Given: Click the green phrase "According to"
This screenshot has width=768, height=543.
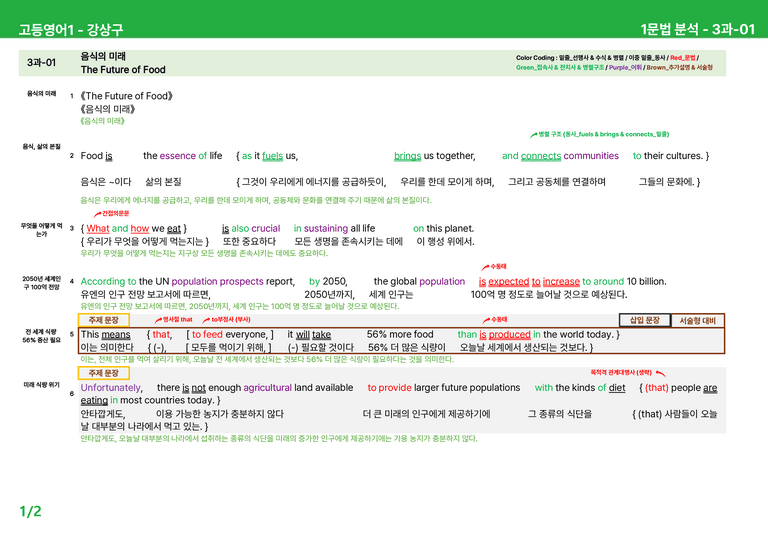Looking at the screenshot, I should [108, 282].
